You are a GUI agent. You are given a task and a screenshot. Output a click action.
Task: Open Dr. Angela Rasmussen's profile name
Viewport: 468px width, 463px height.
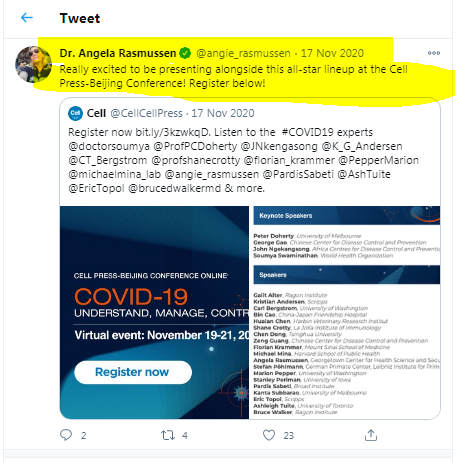click(x=118, y=53)
